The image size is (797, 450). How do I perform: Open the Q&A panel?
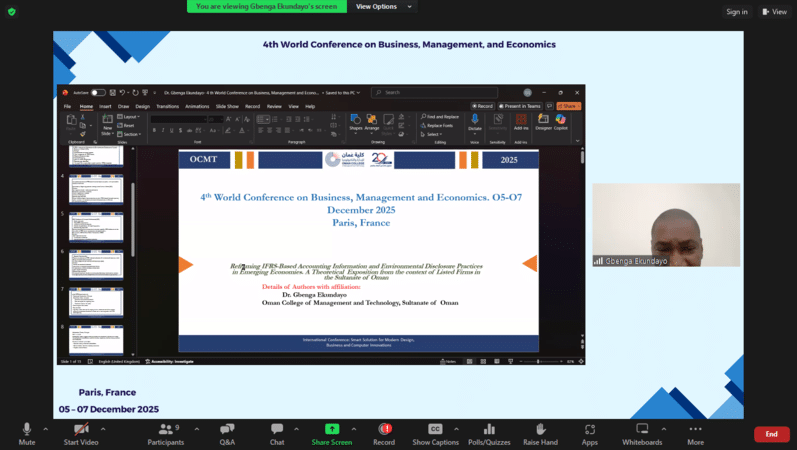(x=227, y=429)
